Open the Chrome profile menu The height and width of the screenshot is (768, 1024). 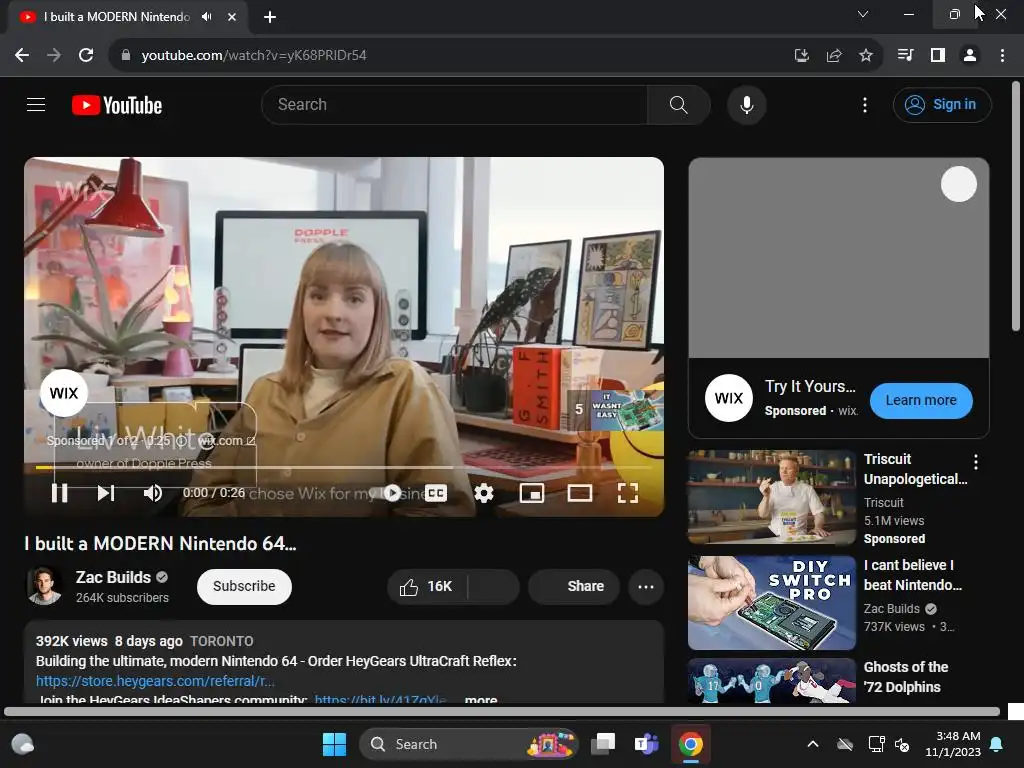tap(970, 56)
